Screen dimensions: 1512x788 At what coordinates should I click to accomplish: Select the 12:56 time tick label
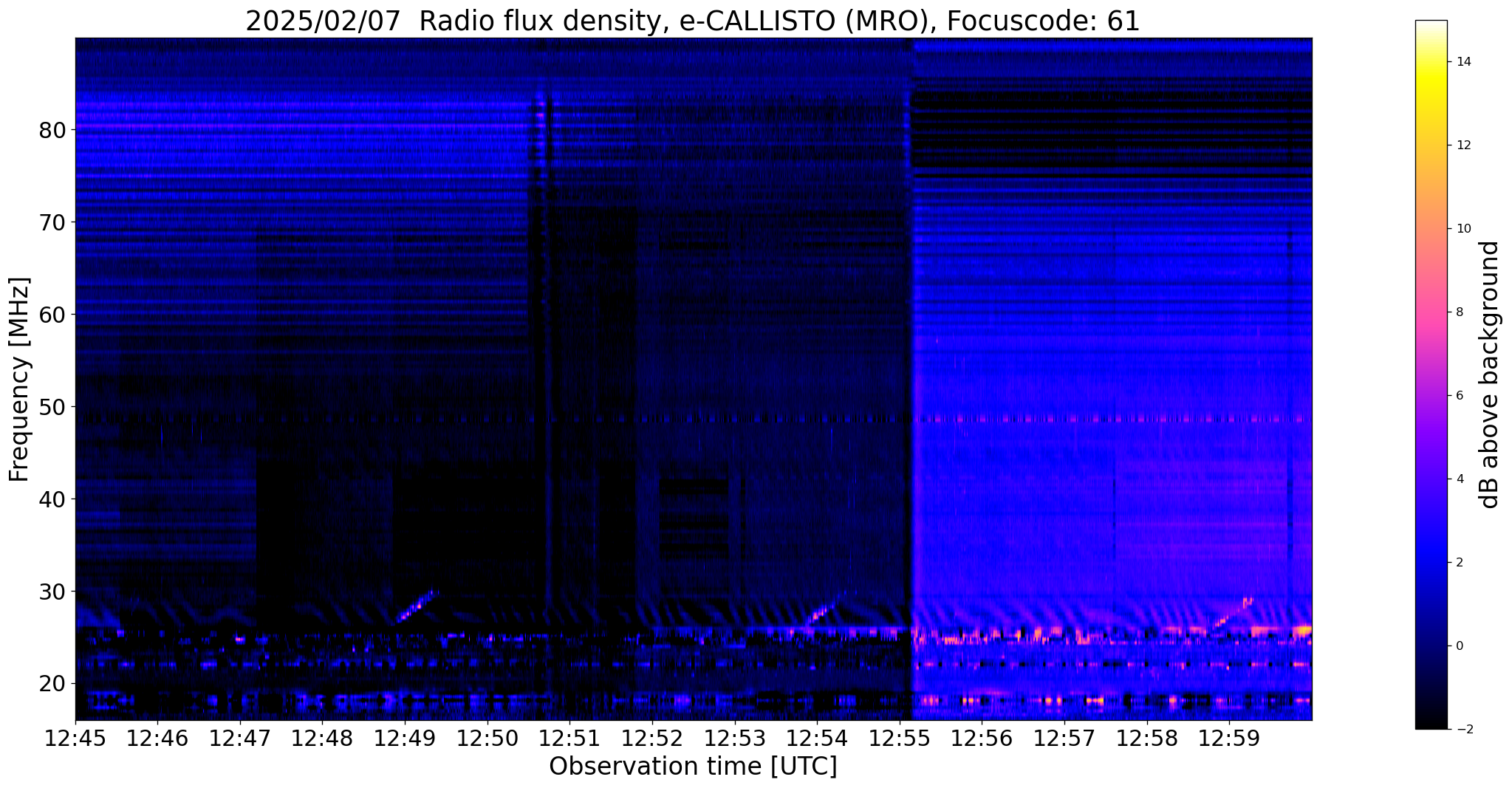pos(982,739)
